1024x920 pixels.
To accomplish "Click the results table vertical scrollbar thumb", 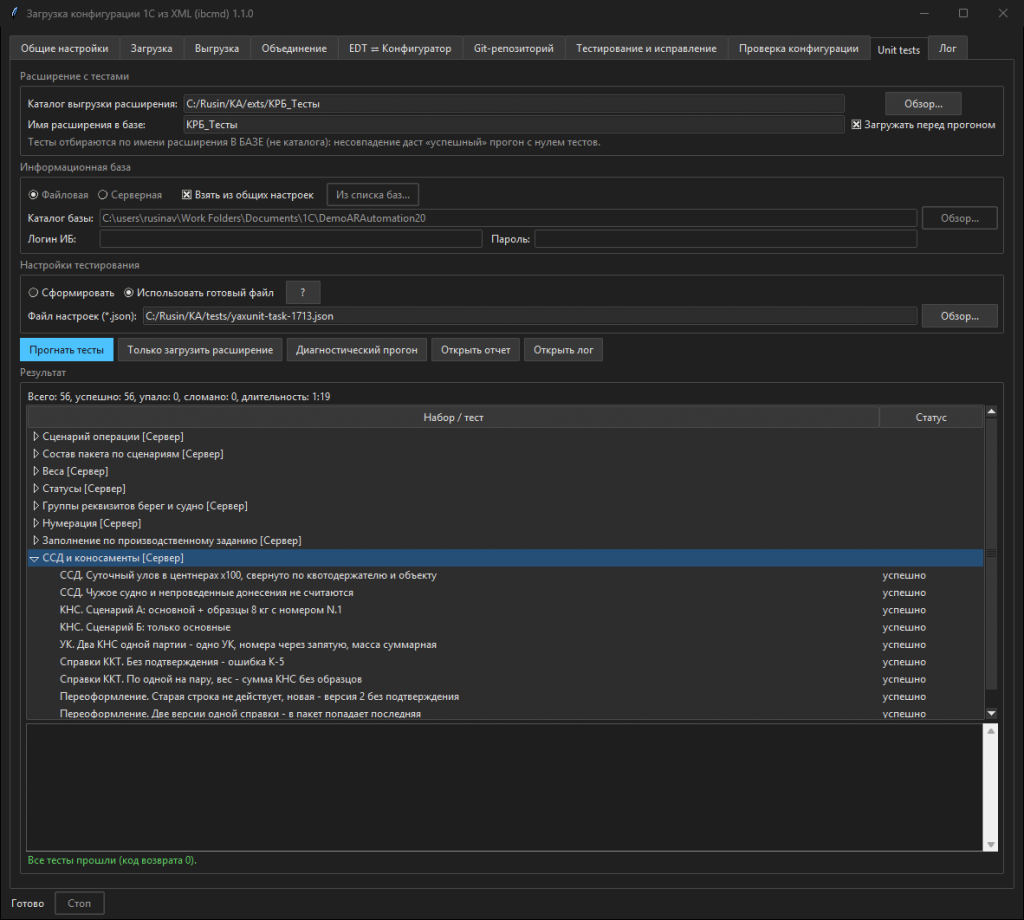I will tap(991, 554).
